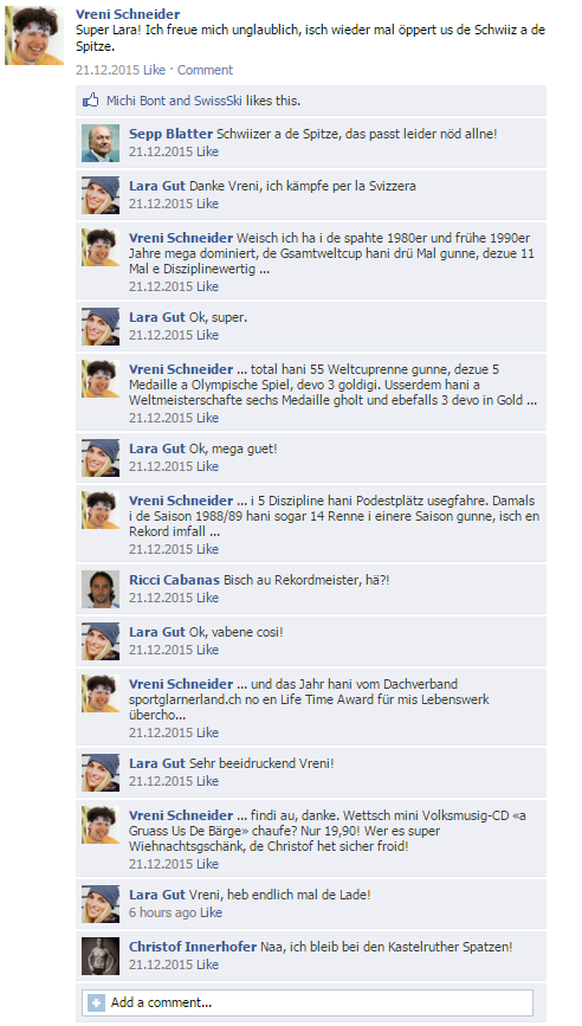Like the main post by Vreni Schneider
Image resolution: width=582 pixels, height=1026 pixels.
(x=155, y=70)
